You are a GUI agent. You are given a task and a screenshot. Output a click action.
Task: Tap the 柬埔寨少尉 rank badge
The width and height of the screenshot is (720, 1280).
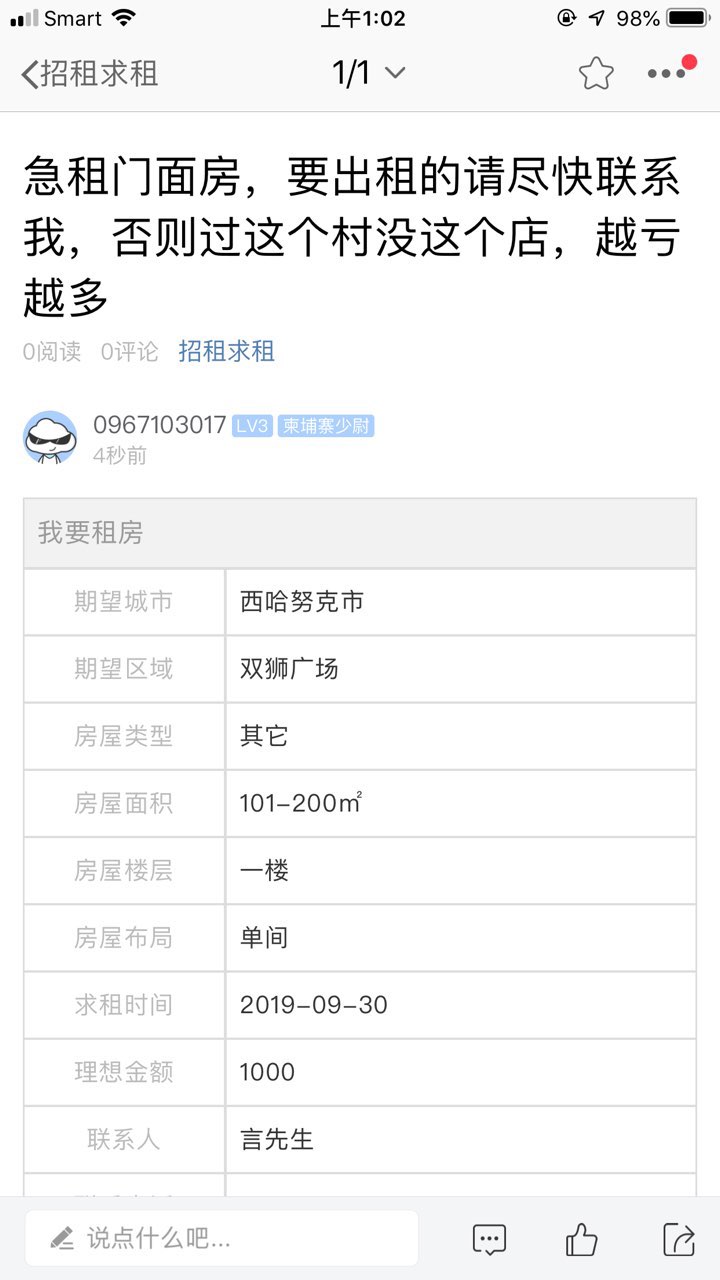pyautogui.click(x=326, y=426)
